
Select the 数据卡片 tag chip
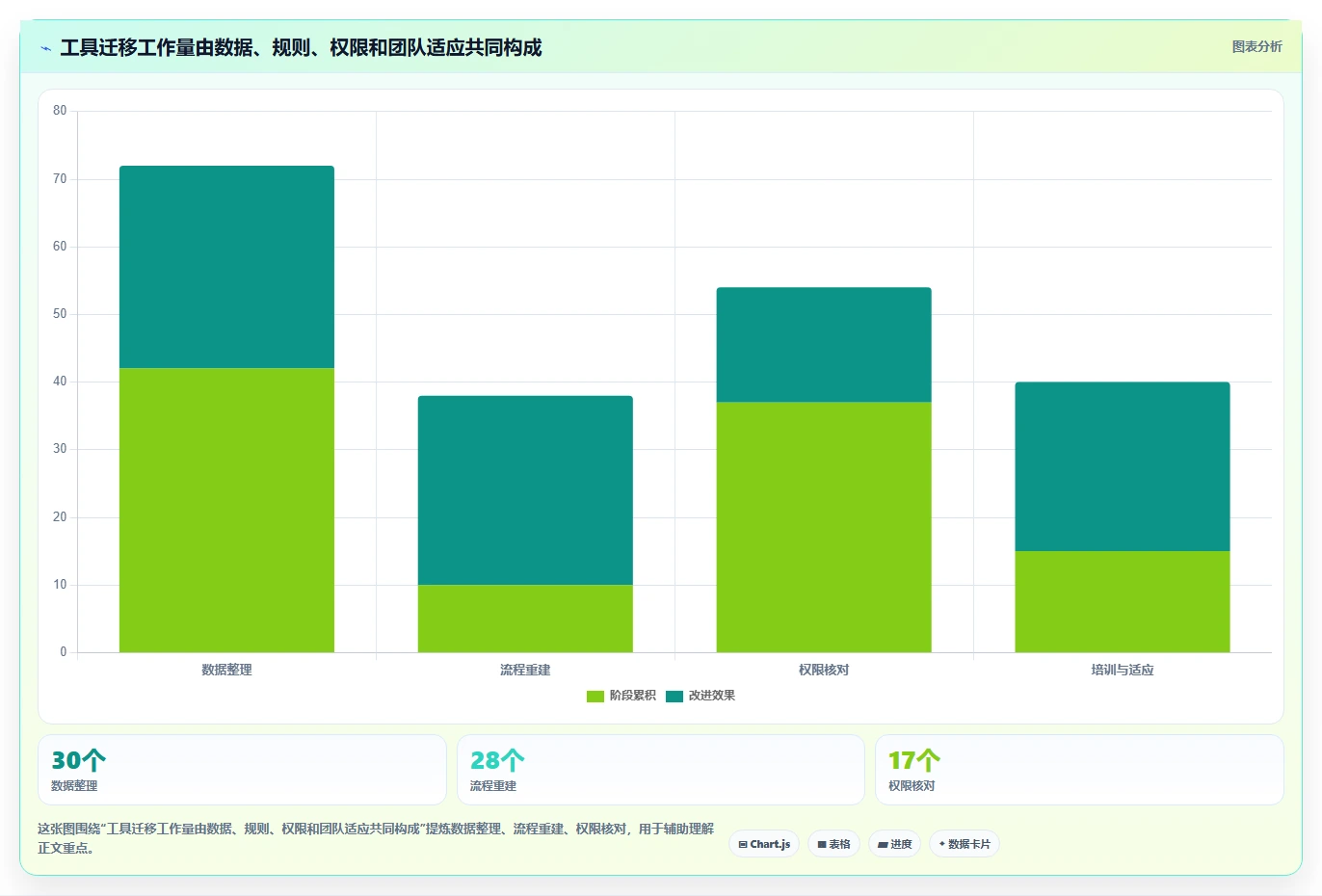coord(965,844)
